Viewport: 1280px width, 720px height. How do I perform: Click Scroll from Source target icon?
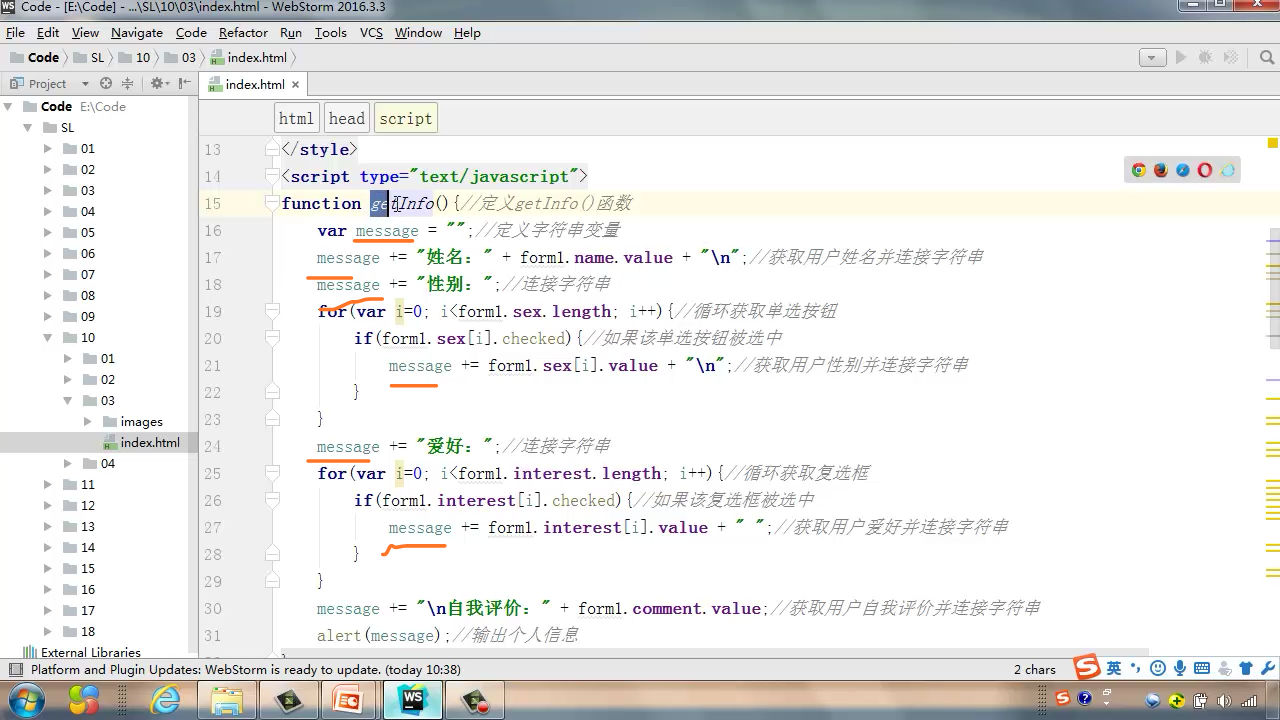point(106,84)
